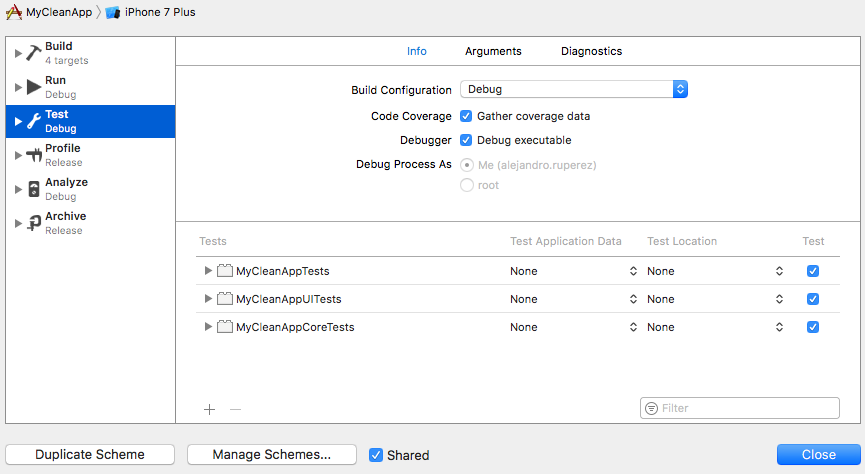Image resolution: width=865 pixels, height=474 pixels.
Task: Click the Run play icon
Action: (x=34, y=87)
